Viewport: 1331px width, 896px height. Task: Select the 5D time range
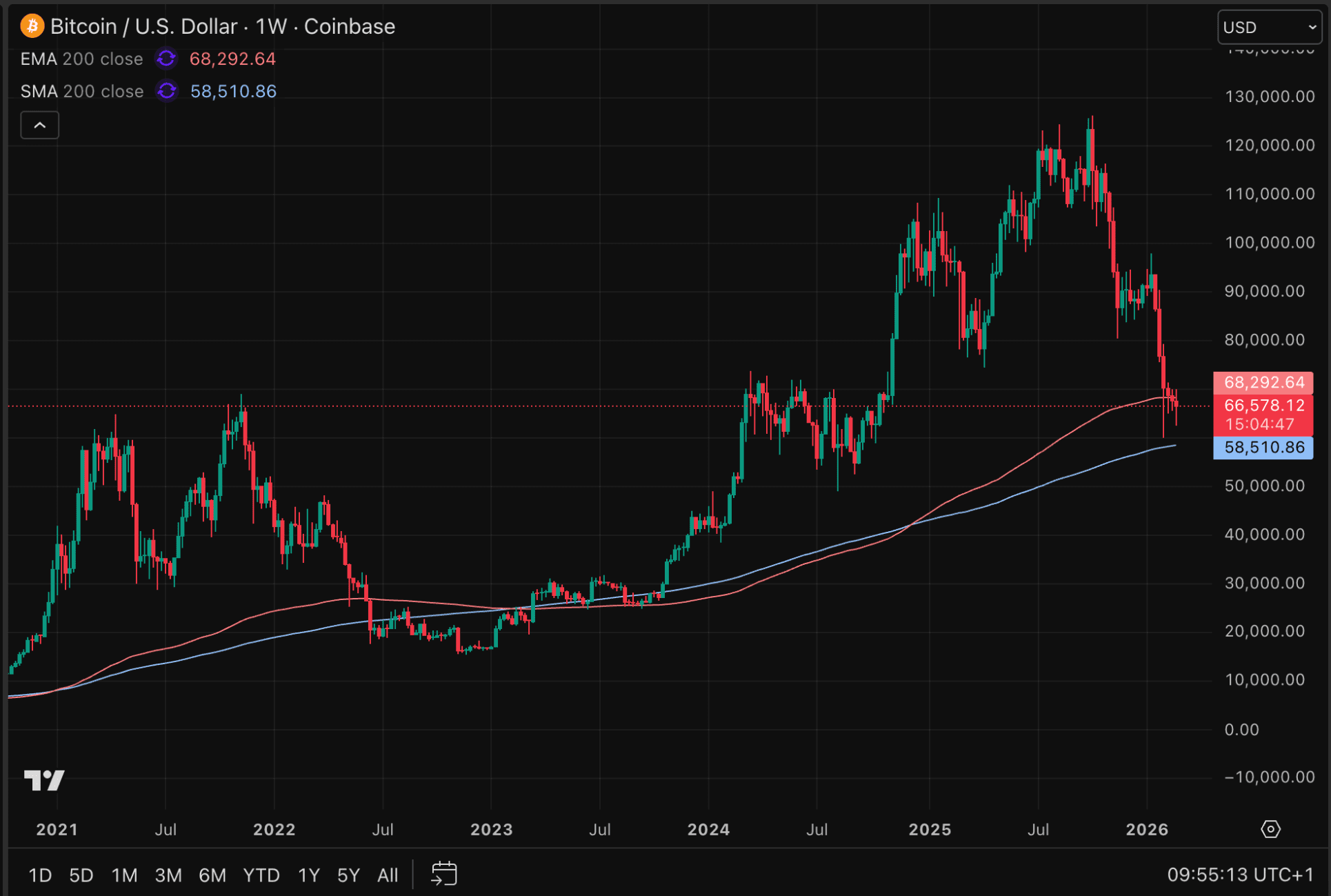click(81, 875)
